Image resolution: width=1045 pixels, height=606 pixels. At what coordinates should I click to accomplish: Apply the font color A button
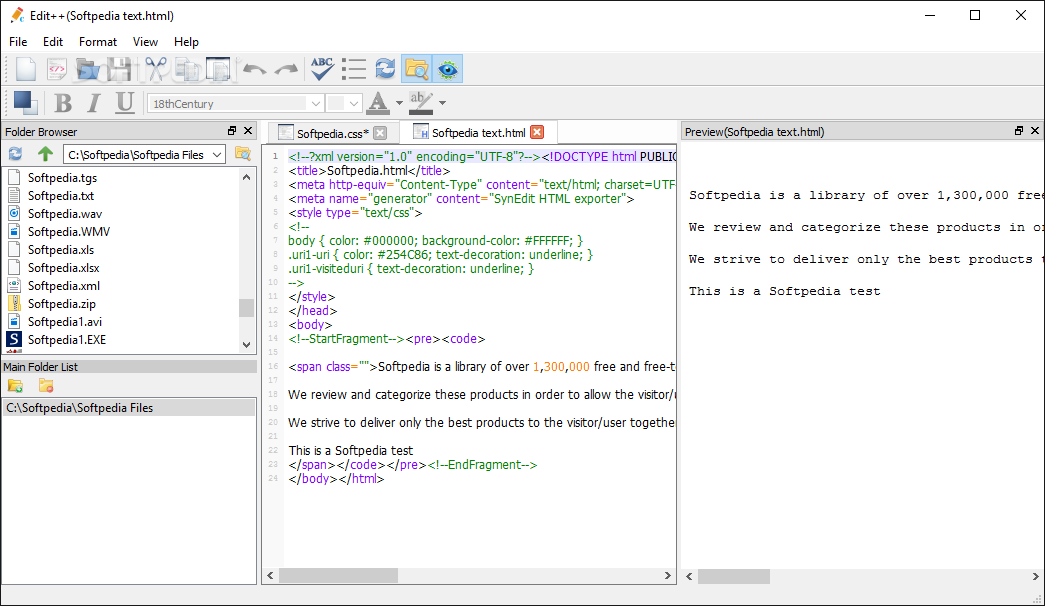pos(379,103)
